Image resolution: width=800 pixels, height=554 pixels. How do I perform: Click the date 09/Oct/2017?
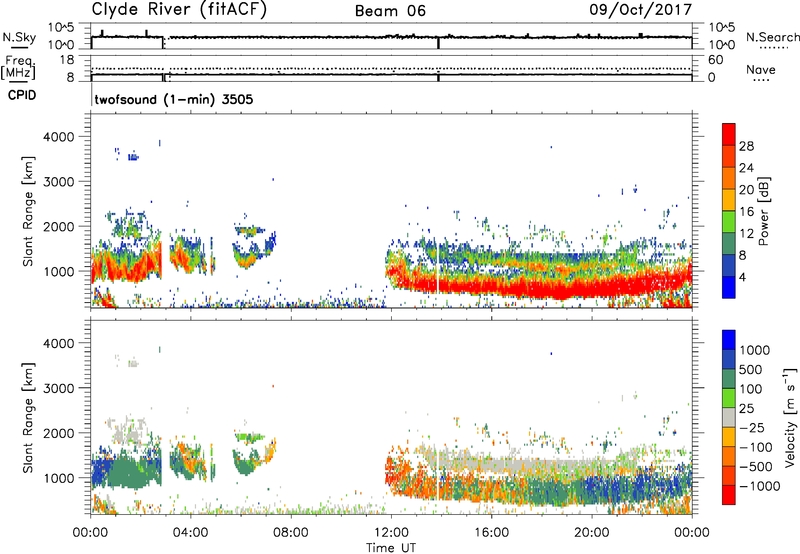(x=641, y=10)
